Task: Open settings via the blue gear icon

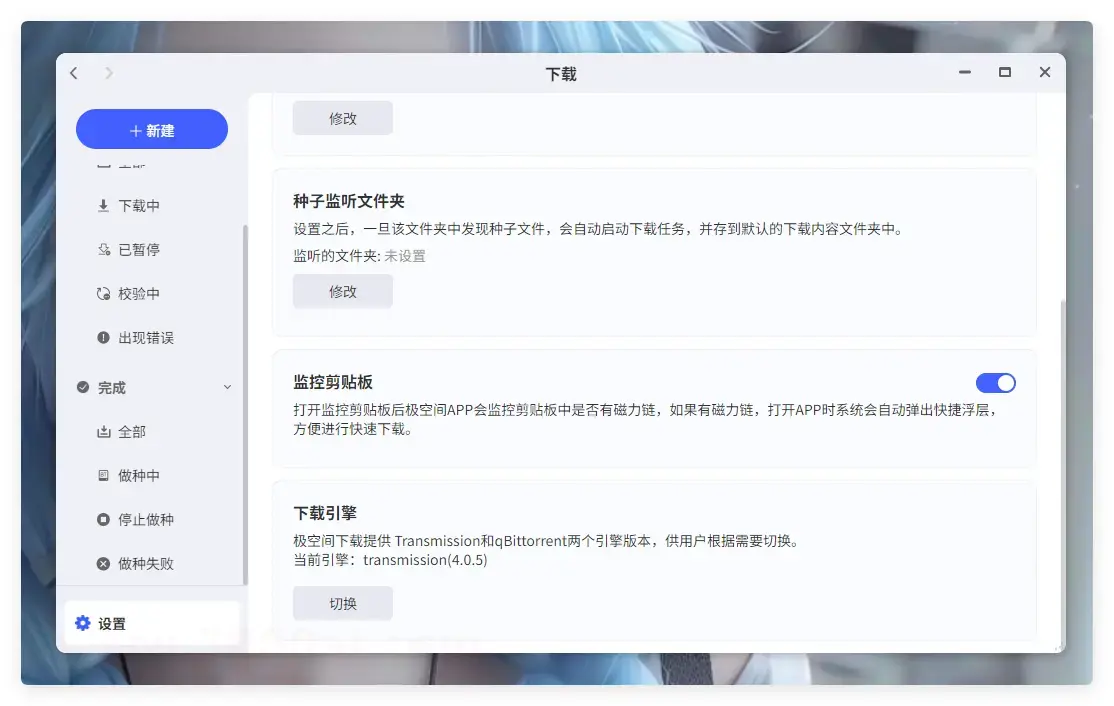Action: [83, 623]
